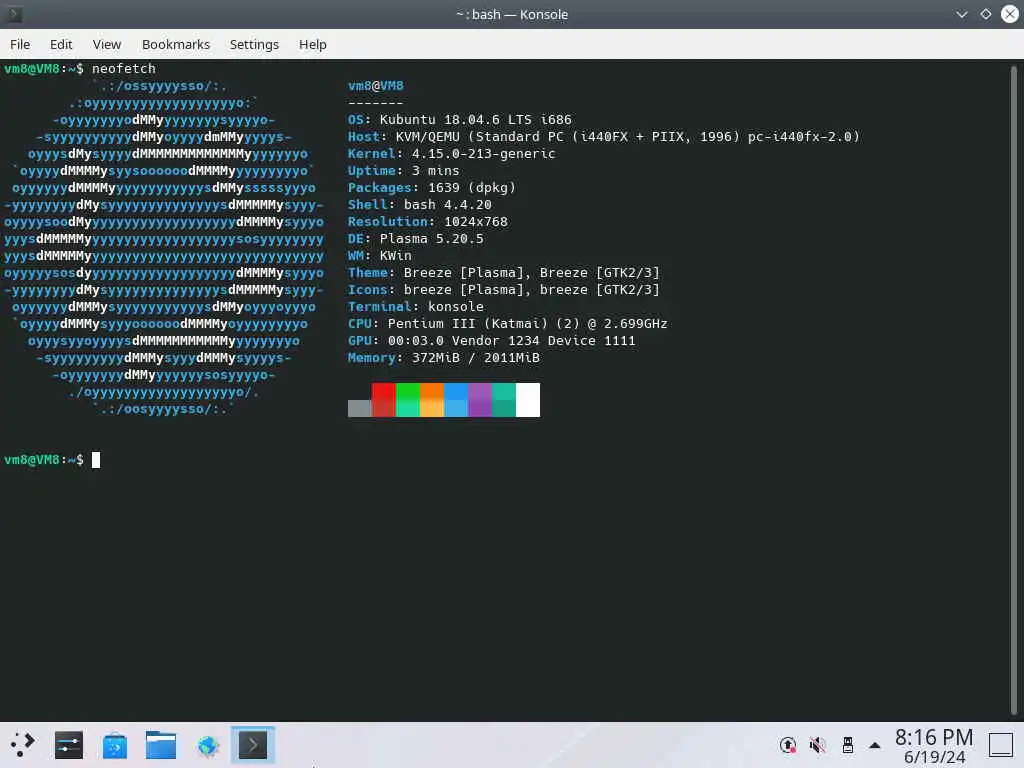1024x768 pixels.
Task: Click the blue color block in neofetch
Action: [456, 400]
